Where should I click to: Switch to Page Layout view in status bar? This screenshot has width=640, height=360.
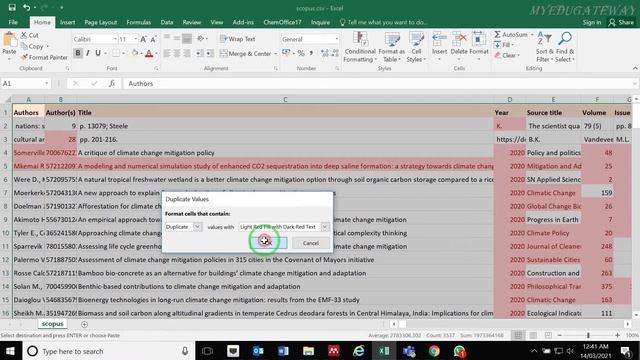point(533,335)
